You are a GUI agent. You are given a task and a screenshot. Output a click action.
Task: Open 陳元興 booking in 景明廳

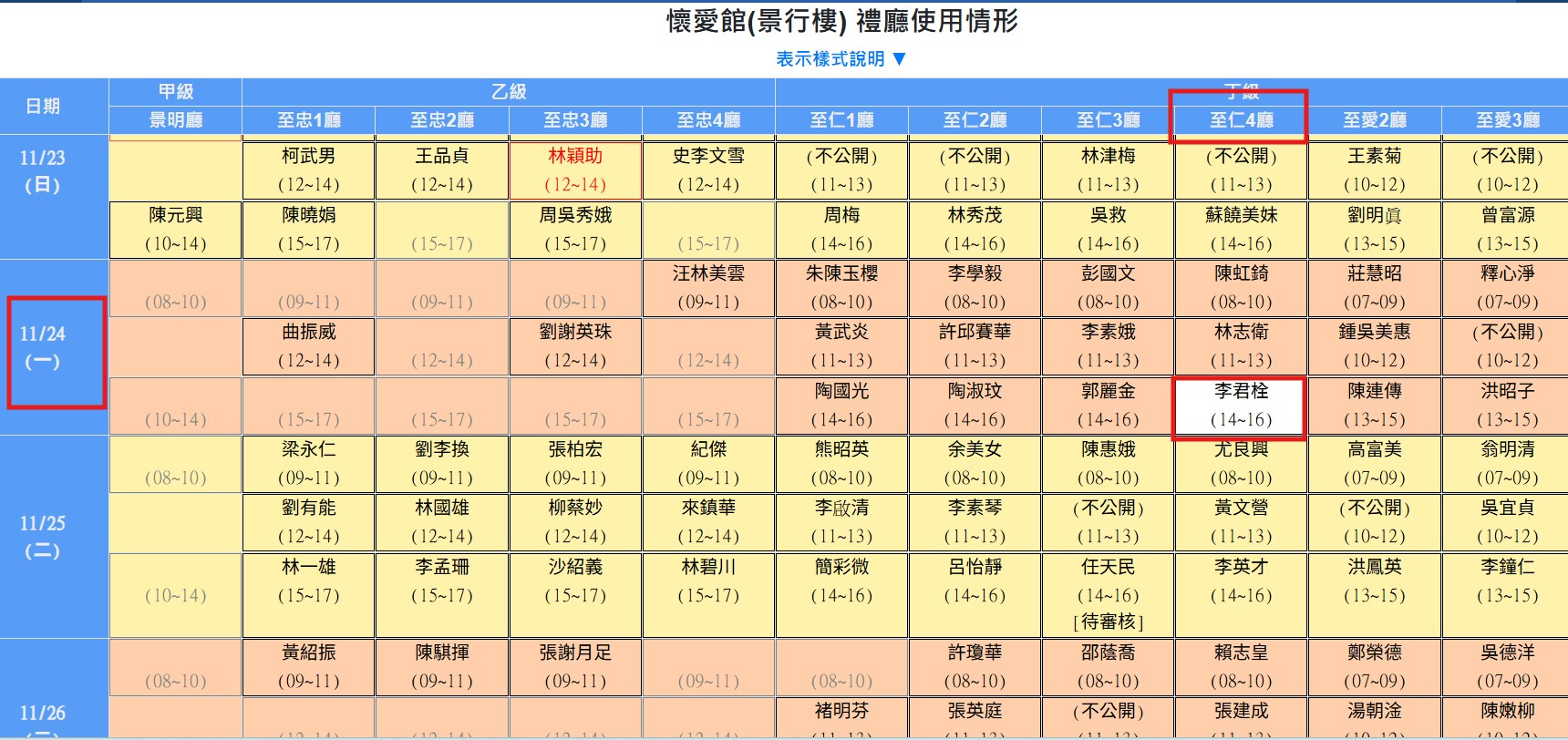(176, 229)
